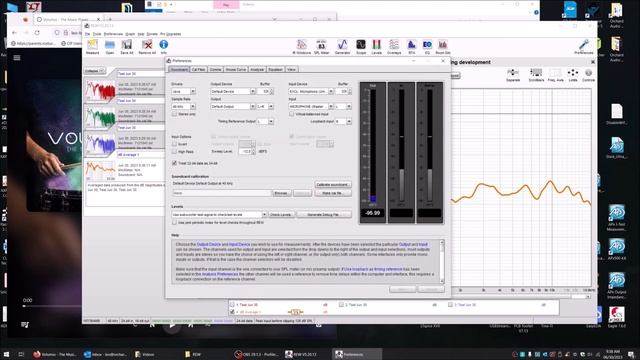Open the Info icon in REW toolbar

(164, 47)
